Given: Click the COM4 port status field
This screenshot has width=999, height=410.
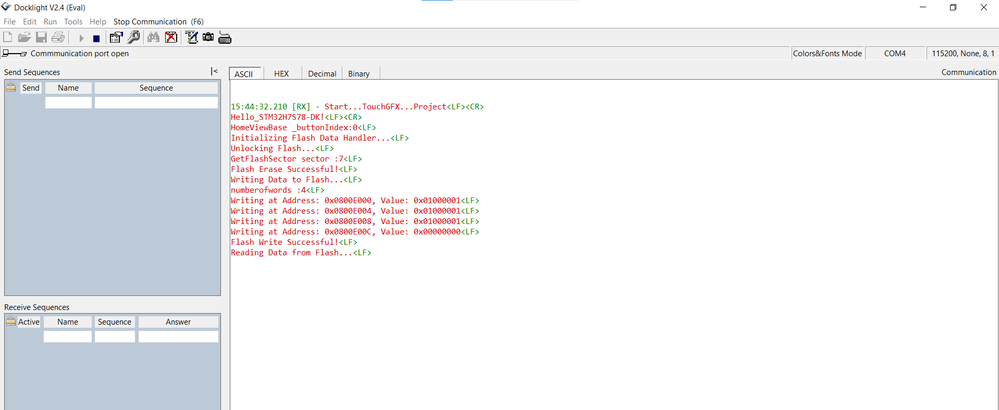Looking at the screenshot, I should pyautogui.click(x=895, y=53).
